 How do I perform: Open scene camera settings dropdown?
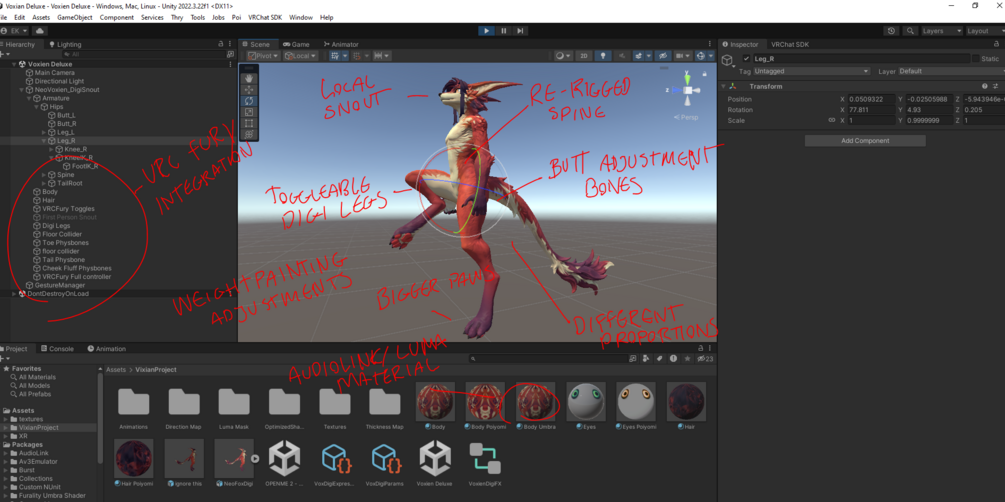[x=683, y=56]
